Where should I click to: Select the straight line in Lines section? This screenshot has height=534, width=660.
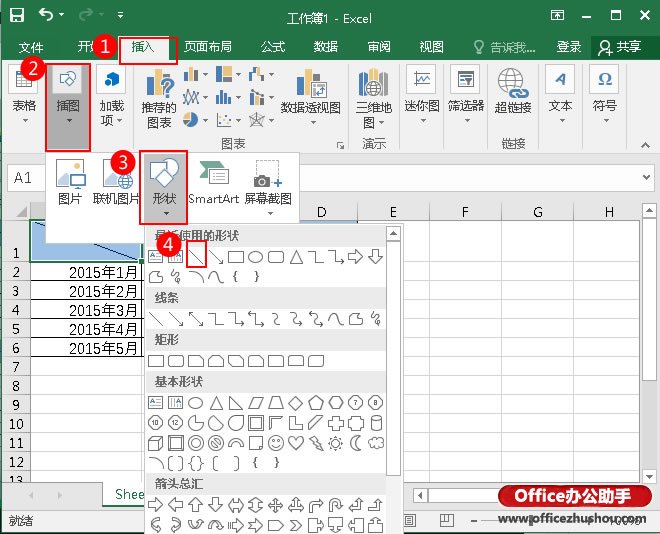(156, 319)
